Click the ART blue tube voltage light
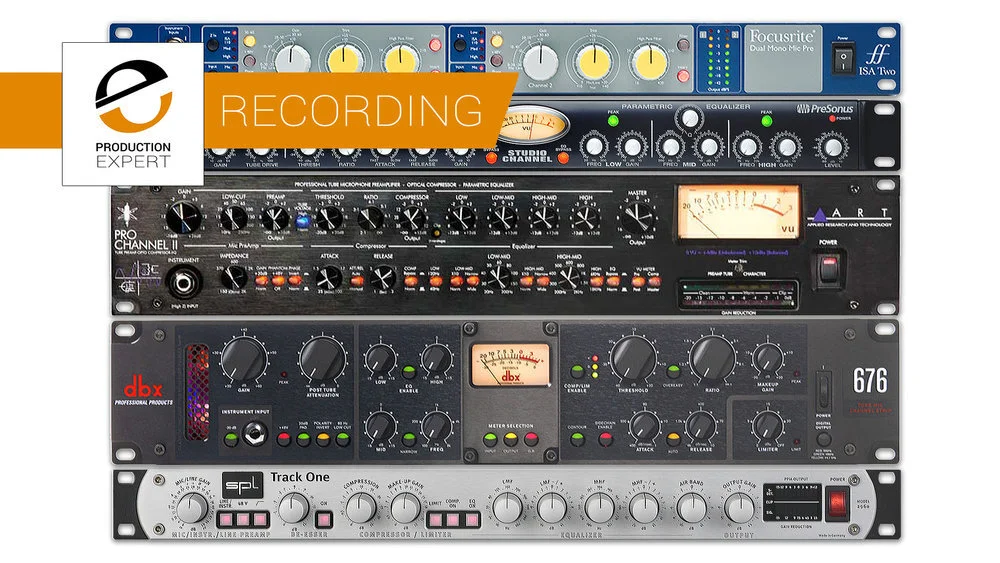This screenshot has width=1000, height=563. tap(303, 222)
